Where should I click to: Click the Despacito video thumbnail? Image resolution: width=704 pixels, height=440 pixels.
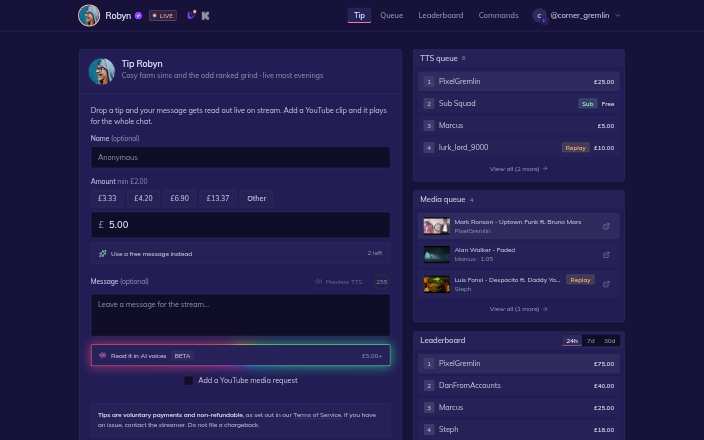pos(436,284)
